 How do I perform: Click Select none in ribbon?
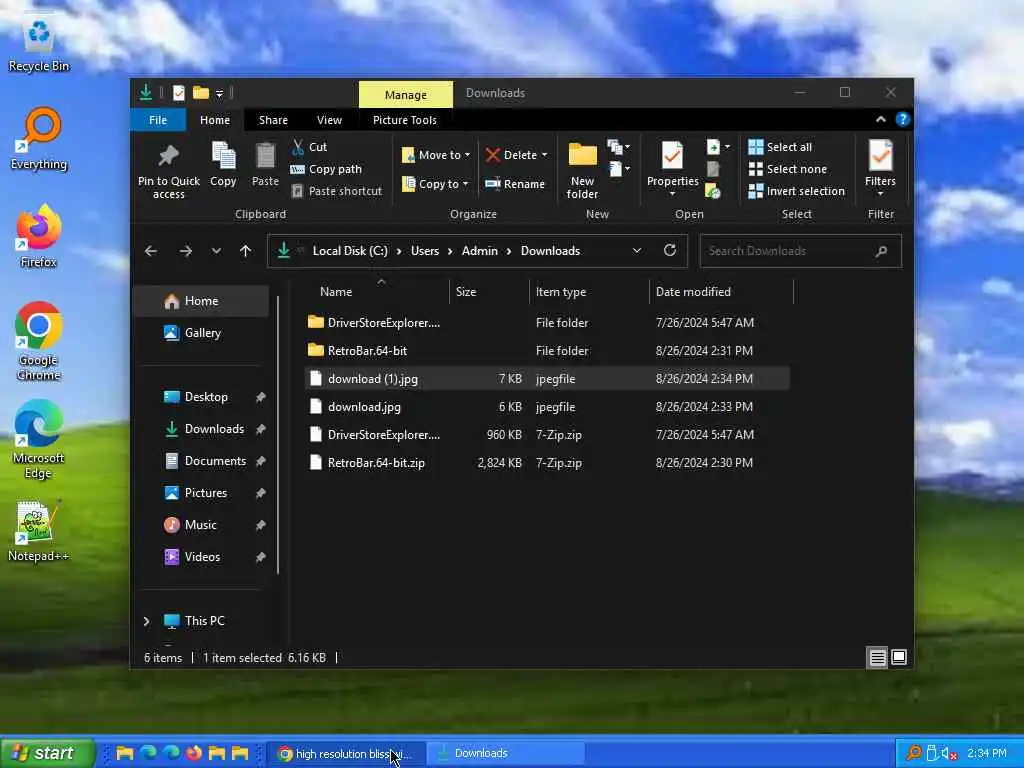click(788, 169)
